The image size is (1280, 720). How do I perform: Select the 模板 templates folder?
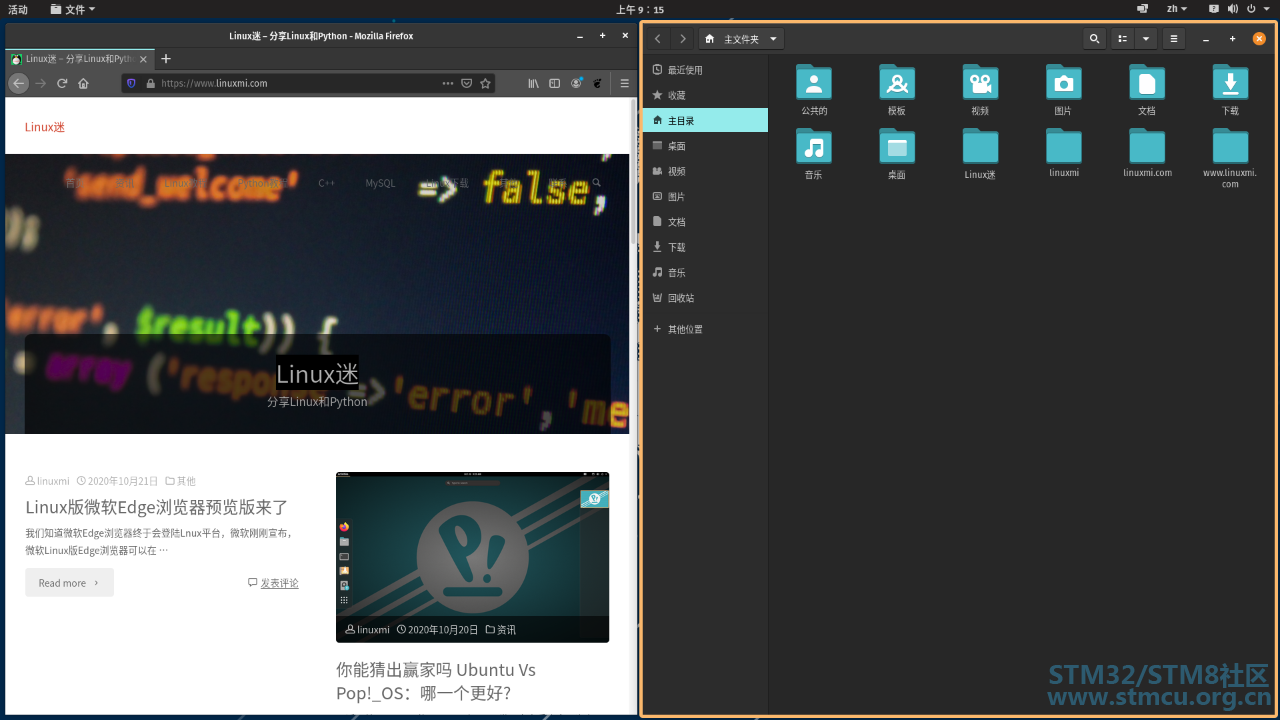pyautogui.click(x=897, y=89)
